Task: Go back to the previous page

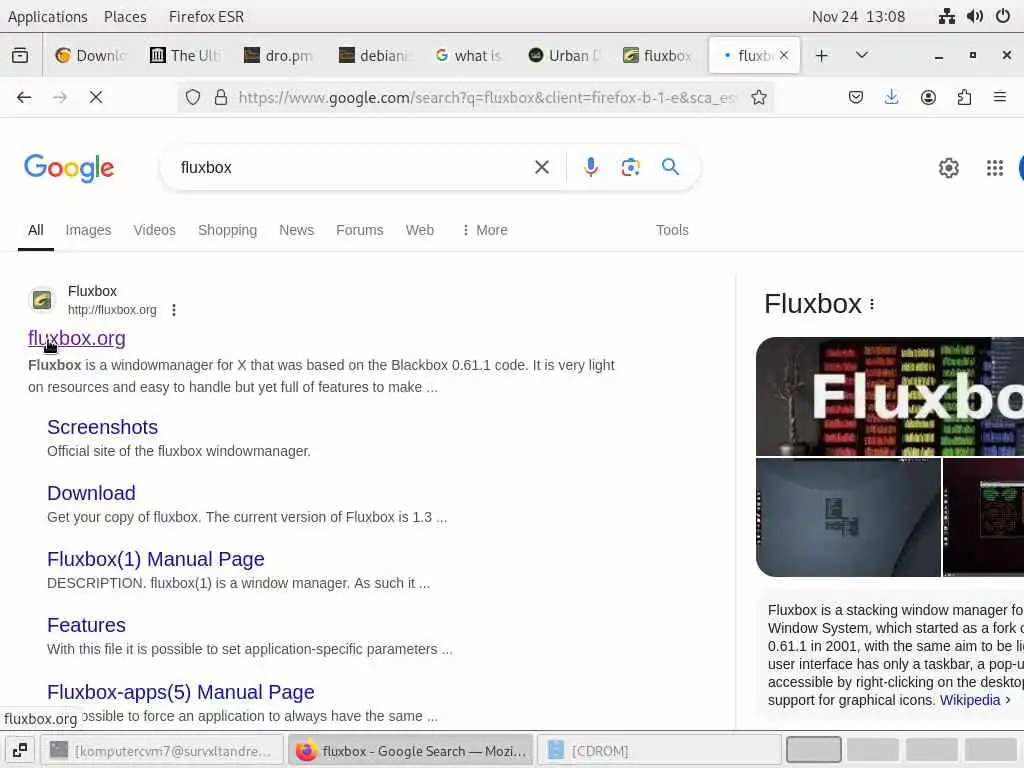Action: 24,97
